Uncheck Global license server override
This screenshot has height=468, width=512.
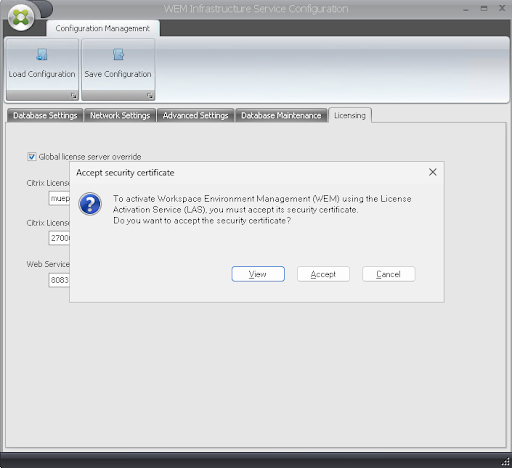pyautogui.click(x=32, y=156)
